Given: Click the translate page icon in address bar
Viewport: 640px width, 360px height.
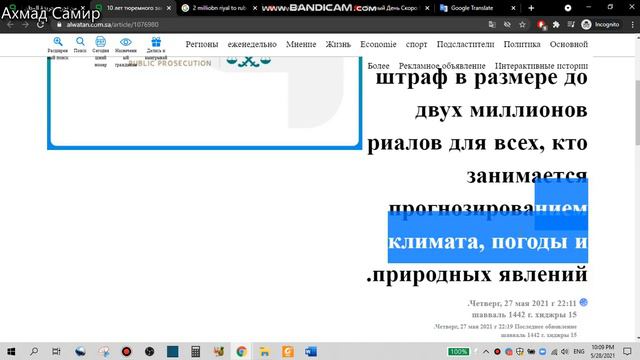Looking at the screenshot, I should (x=492, y=24).
